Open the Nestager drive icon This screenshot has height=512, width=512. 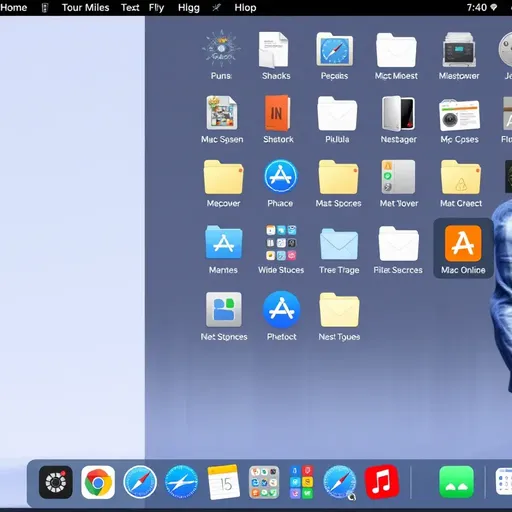[x=398, y=113]
